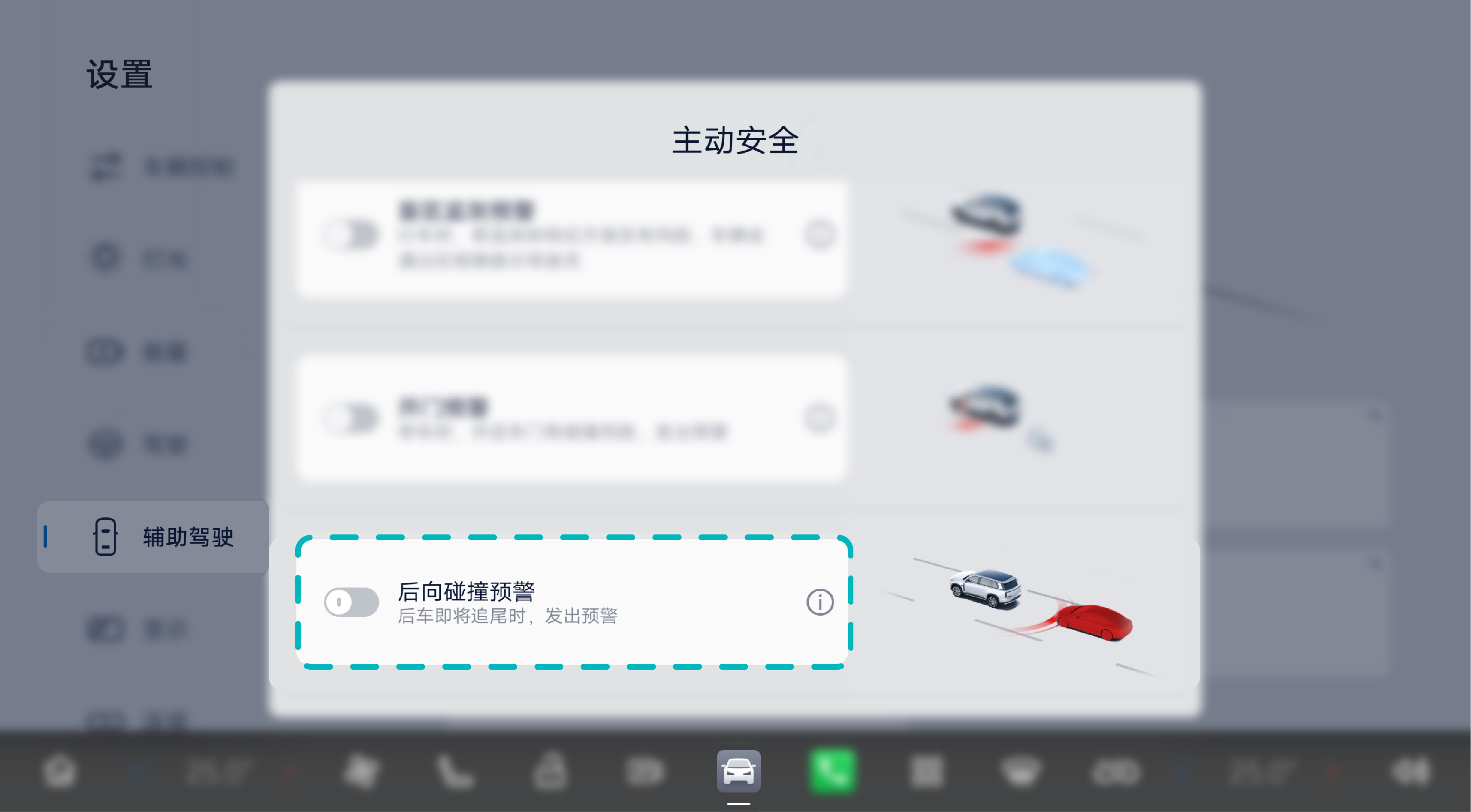This screenshot has width=1471, height=812.
Task: Tap the home icon in bottom dock
Action: (59, 771)
